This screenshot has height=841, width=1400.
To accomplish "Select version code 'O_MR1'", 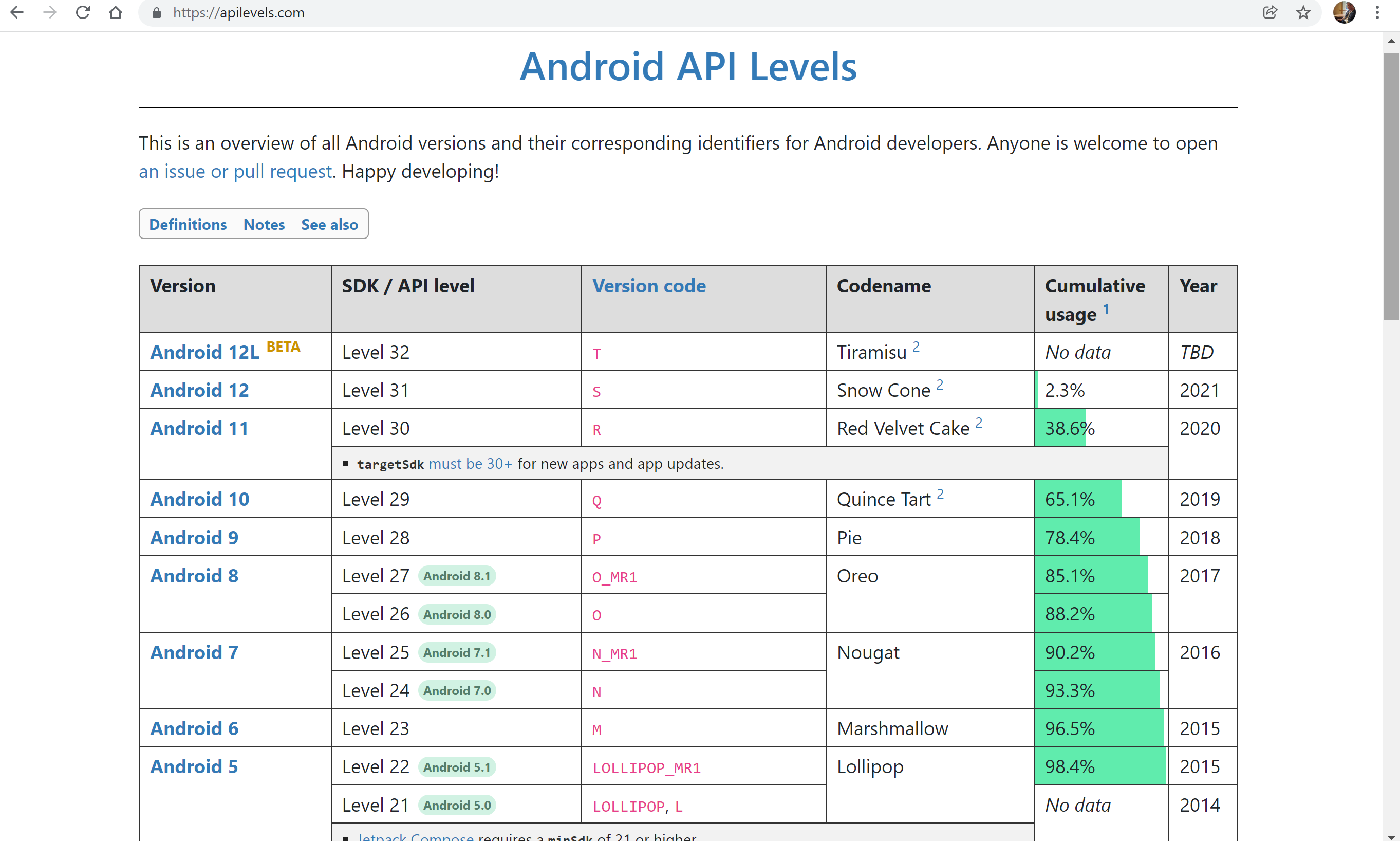I will [x=614, y=577].
